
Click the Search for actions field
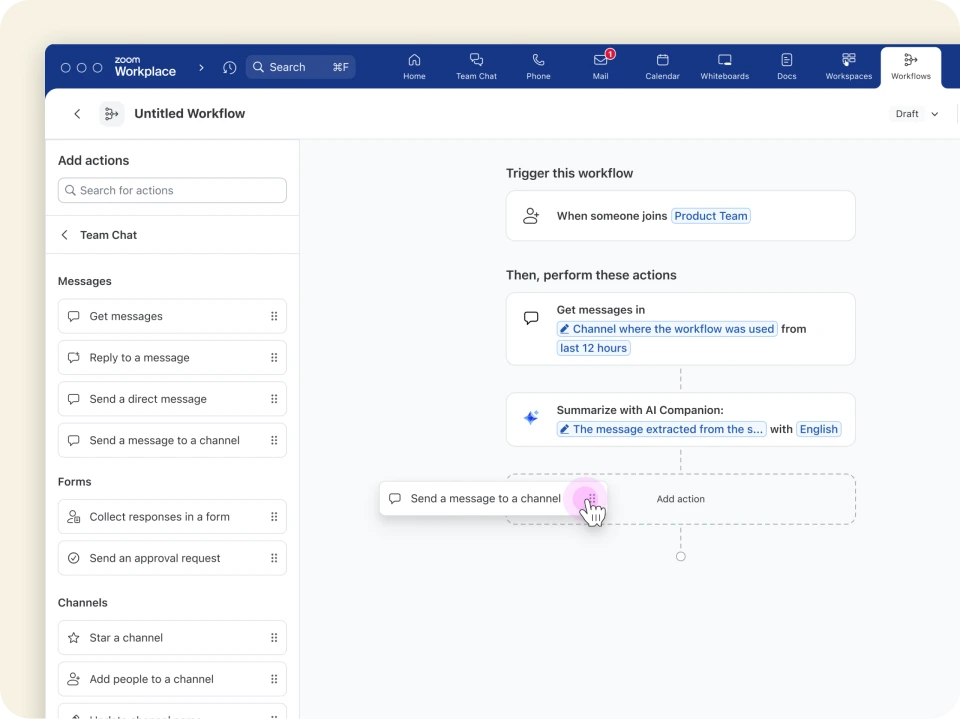click(x=172, y=190)
